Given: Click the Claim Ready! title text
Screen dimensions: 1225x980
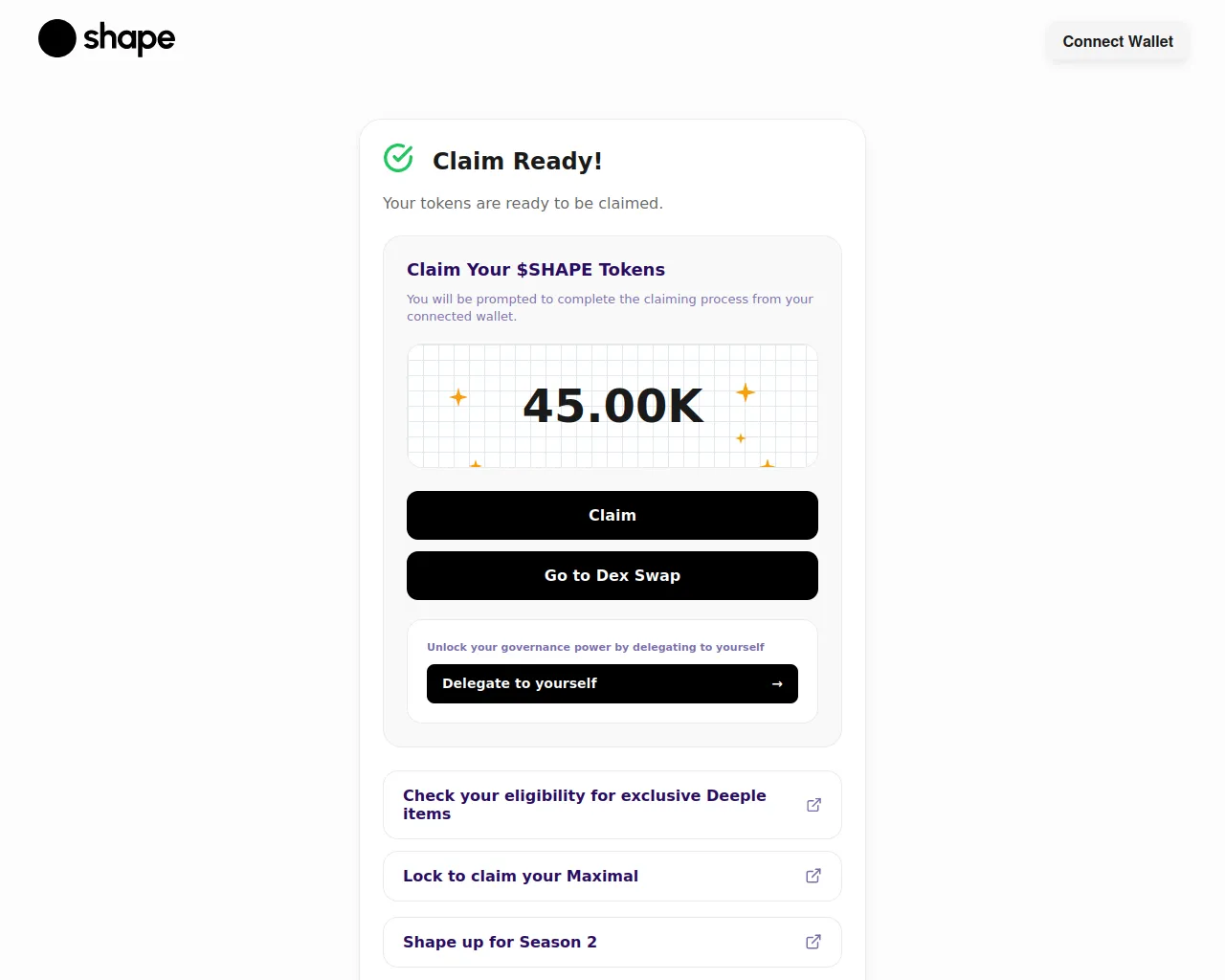Looking at the screenshot, I should (517, 161).
